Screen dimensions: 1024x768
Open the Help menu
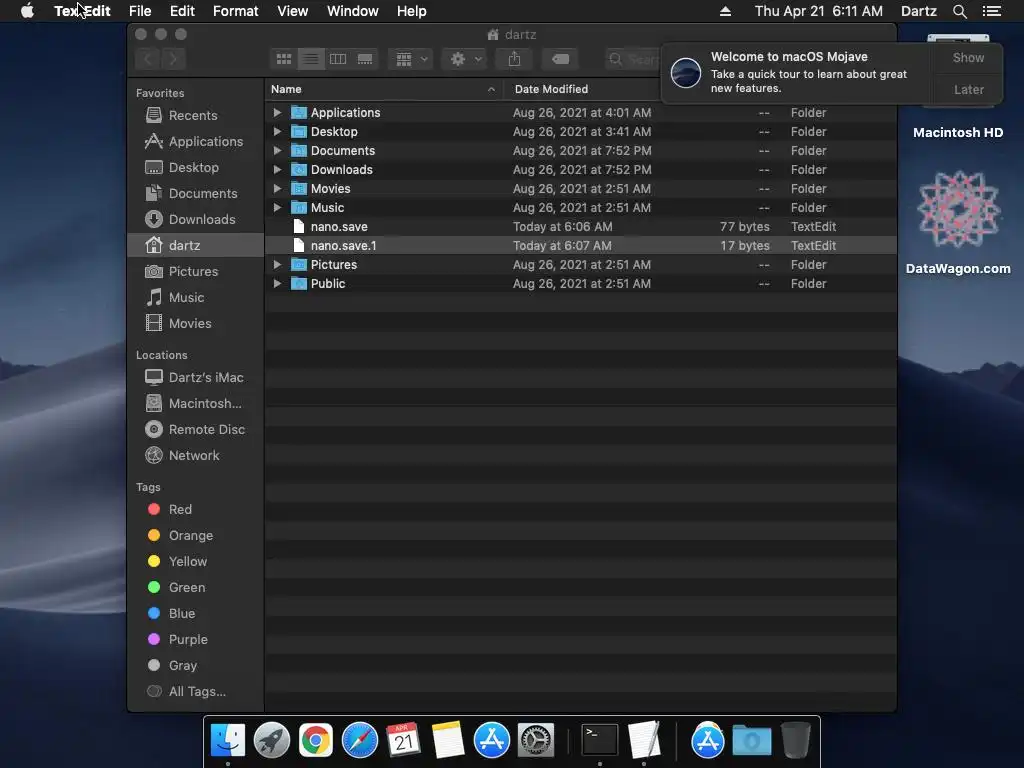tap(411, 11)
